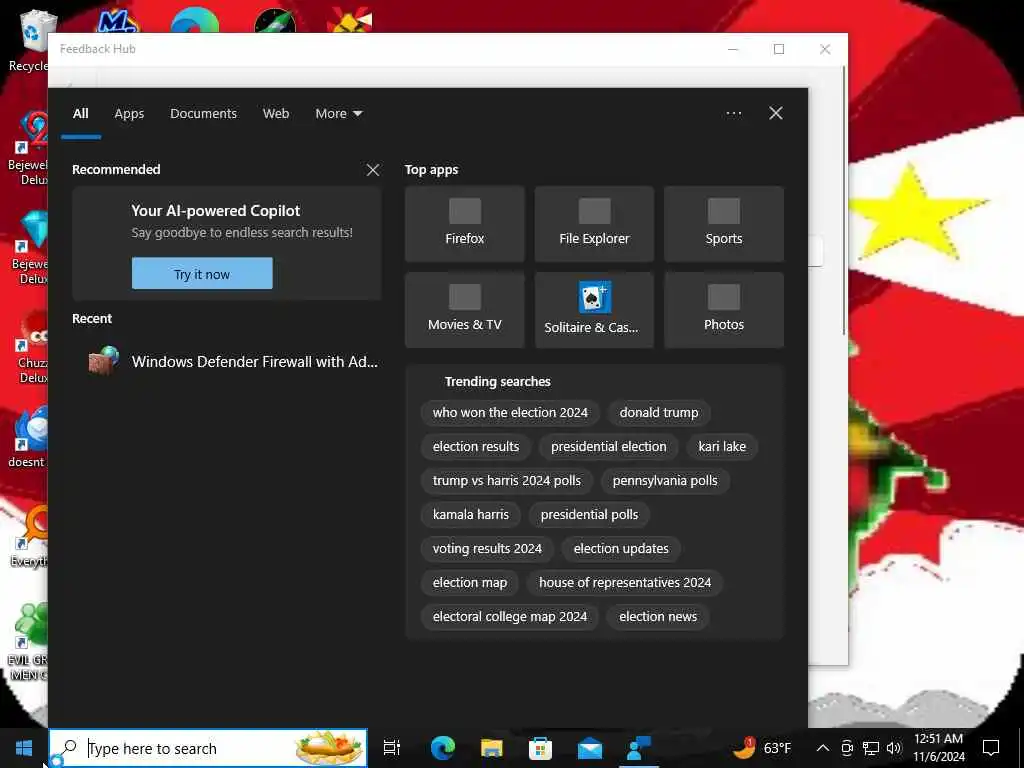Select the 'election updates' trending chip
This screenshot has height=768, width=1024.
(621, 549)
